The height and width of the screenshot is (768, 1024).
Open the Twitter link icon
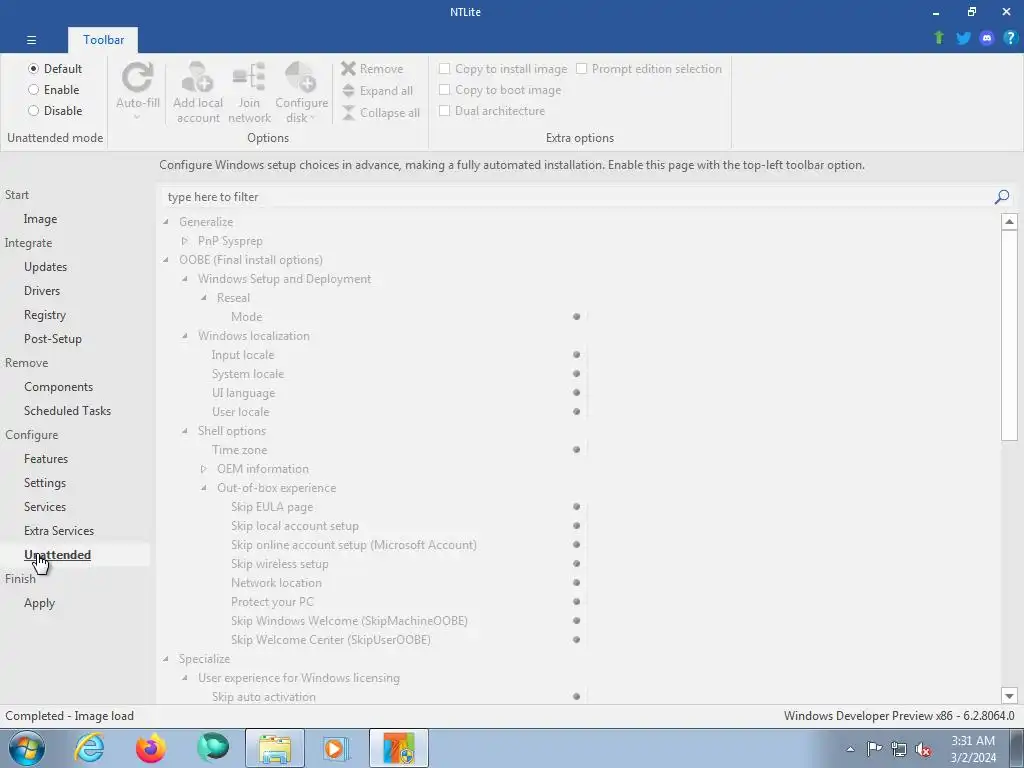[963, 38]
